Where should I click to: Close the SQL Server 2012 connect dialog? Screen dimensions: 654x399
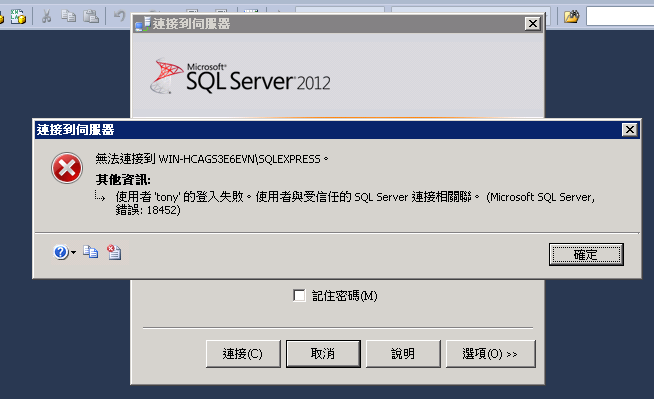click(x=533, y=24)
